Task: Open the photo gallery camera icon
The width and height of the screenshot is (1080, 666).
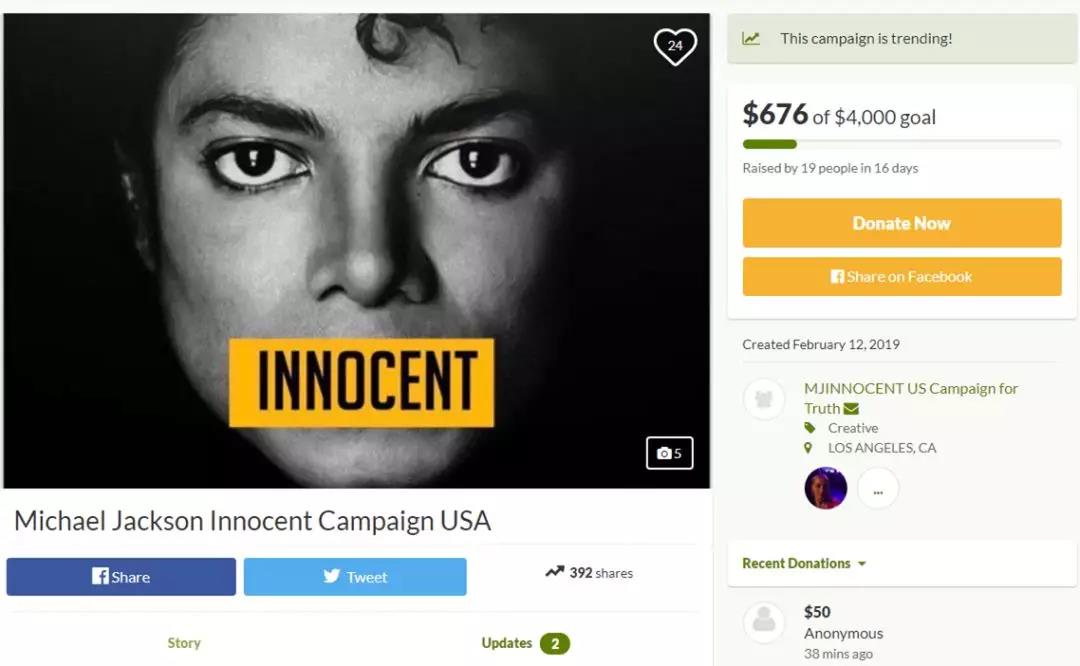Action: (669, 453)
